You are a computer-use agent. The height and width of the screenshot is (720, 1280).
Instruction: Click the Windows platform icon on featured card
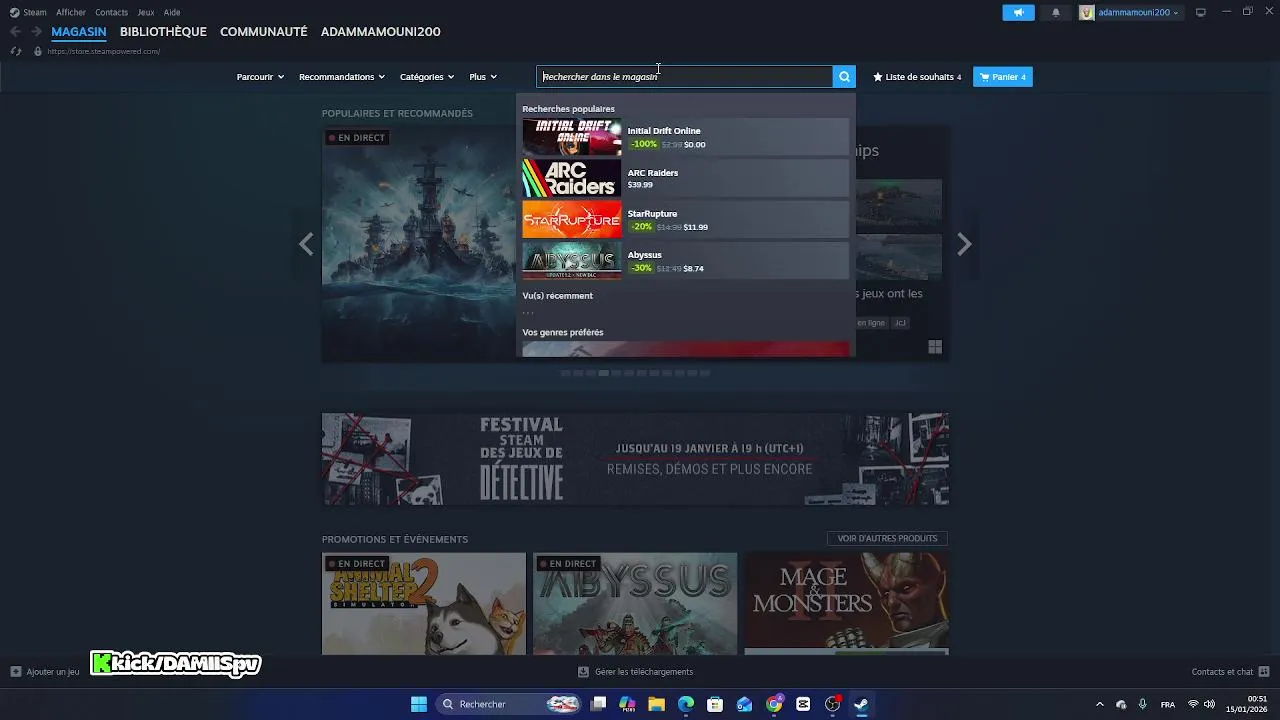coord(935,347)
